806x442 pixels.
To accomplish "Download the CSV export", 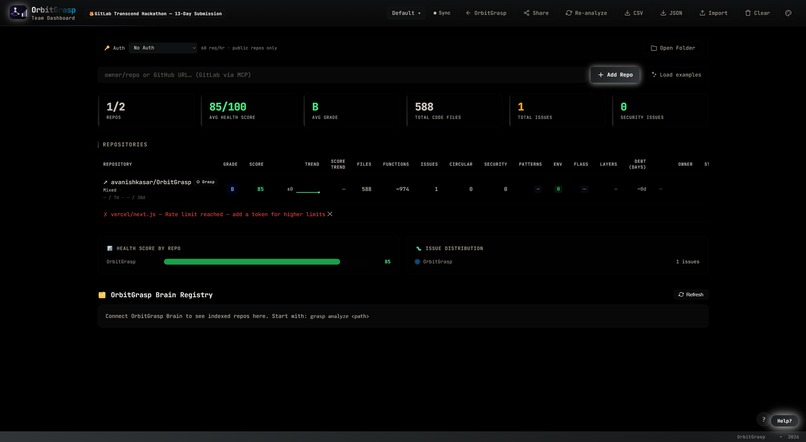I will click(x=633, y=13).
